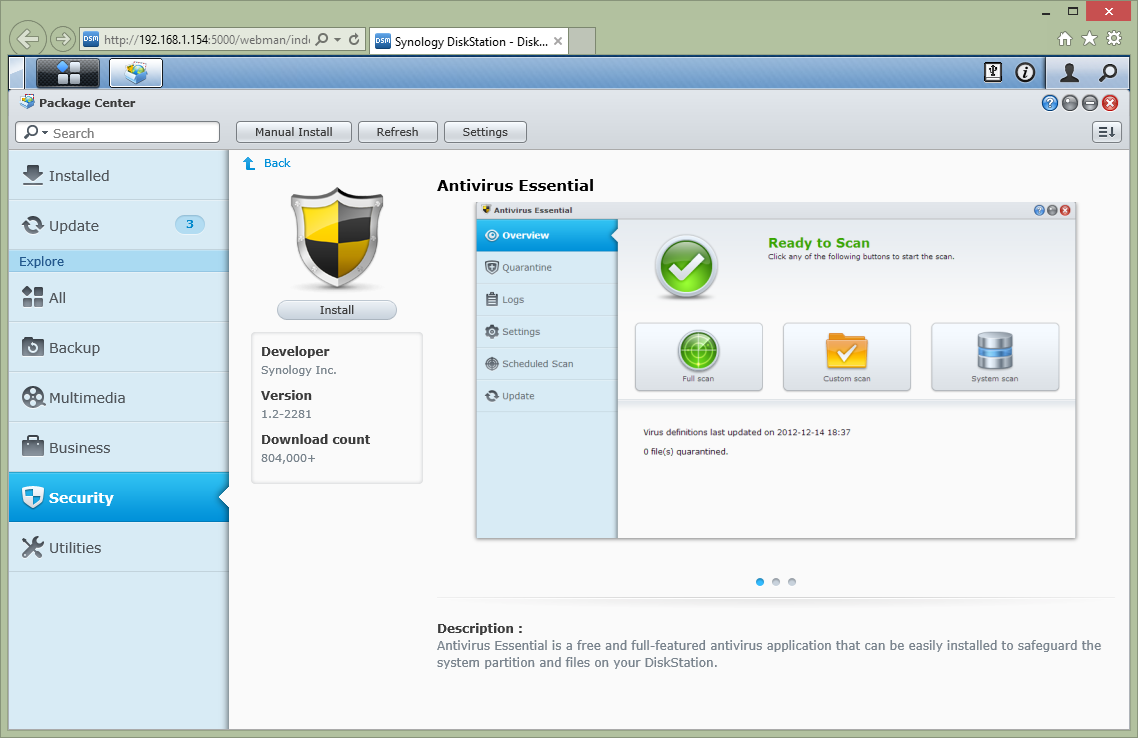The width and height of the screenshot is (1138, 738).
Task: Click the Package Center taskbar icon
Action: [136, 73]
